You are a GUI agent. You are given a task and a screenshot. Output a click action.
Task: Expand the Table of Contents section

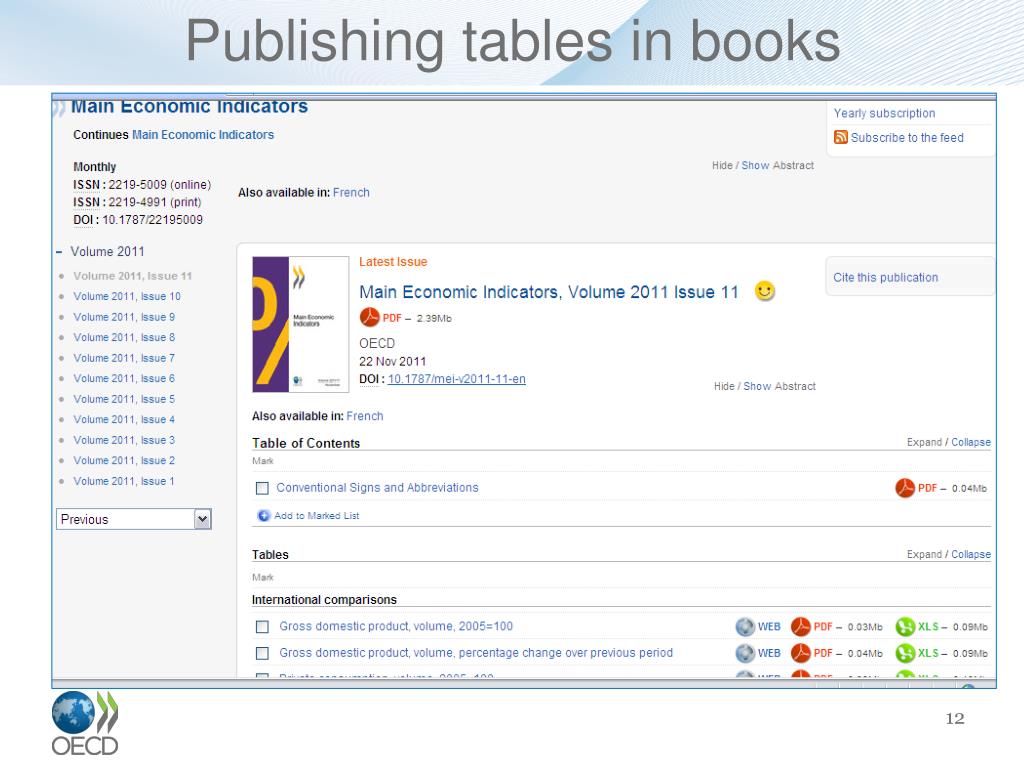[924, 442]
